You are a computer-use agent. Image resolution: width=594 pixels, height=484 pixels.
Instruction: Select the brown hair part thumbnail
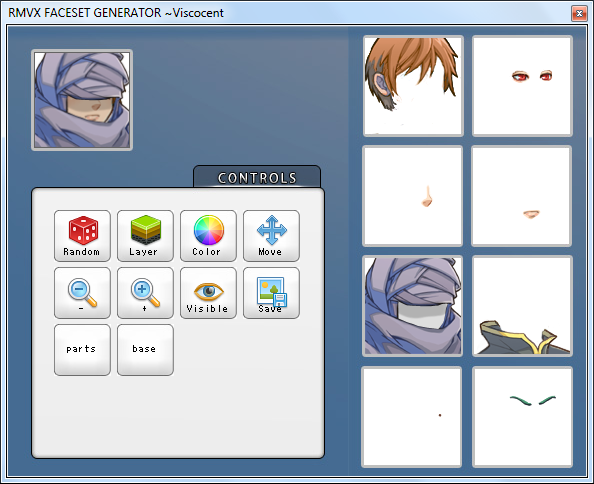413,86
